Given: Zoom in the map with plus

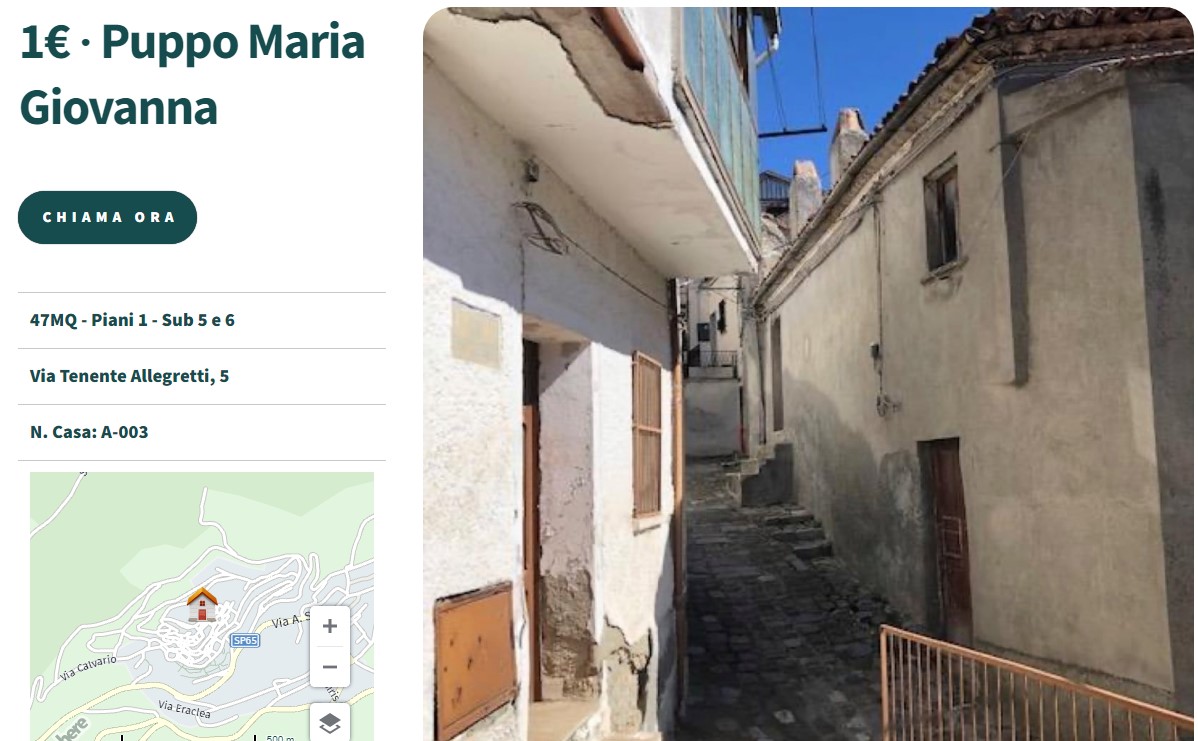Looking at the screenshot, I should click(330, 626).
